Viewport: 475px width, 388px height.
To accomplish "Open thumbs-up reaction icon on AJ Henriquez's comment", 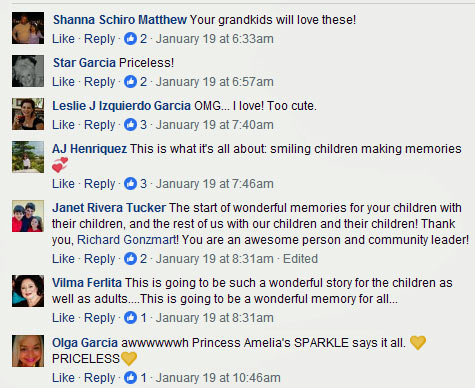I will tap(130, 184).
